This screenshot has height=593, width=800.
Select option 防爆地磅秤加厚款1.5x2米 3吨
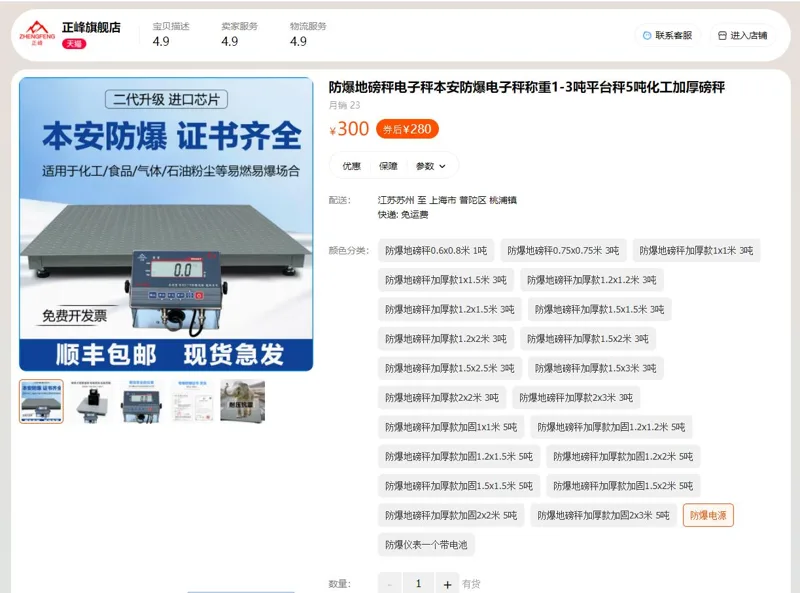pyautogui.click(x=588, y=339)
